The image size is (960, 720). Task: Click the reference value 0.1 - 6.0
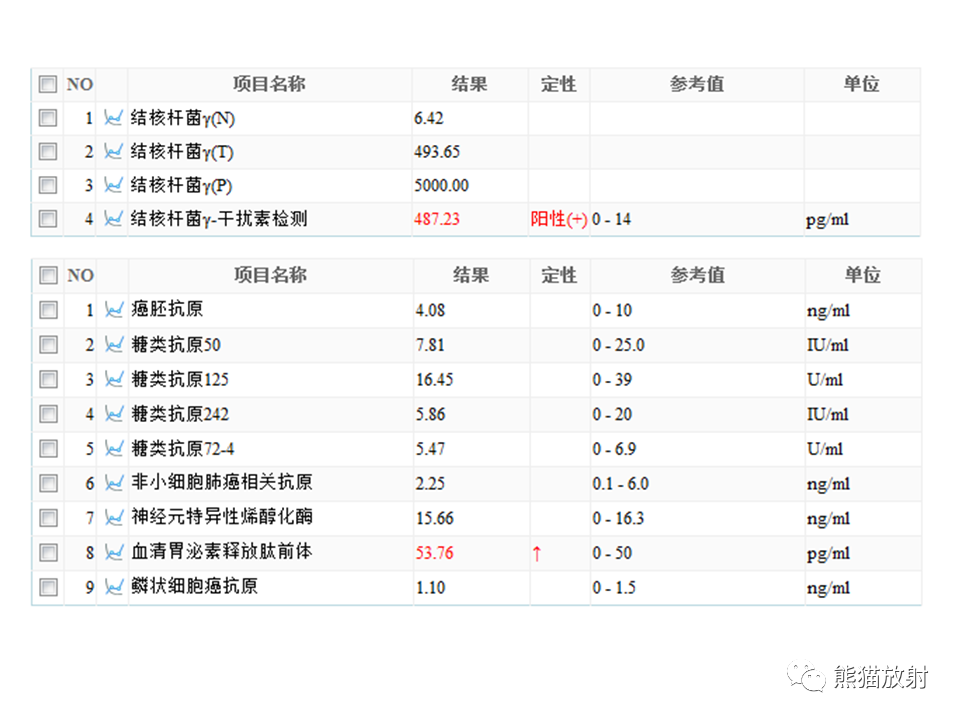621,484
